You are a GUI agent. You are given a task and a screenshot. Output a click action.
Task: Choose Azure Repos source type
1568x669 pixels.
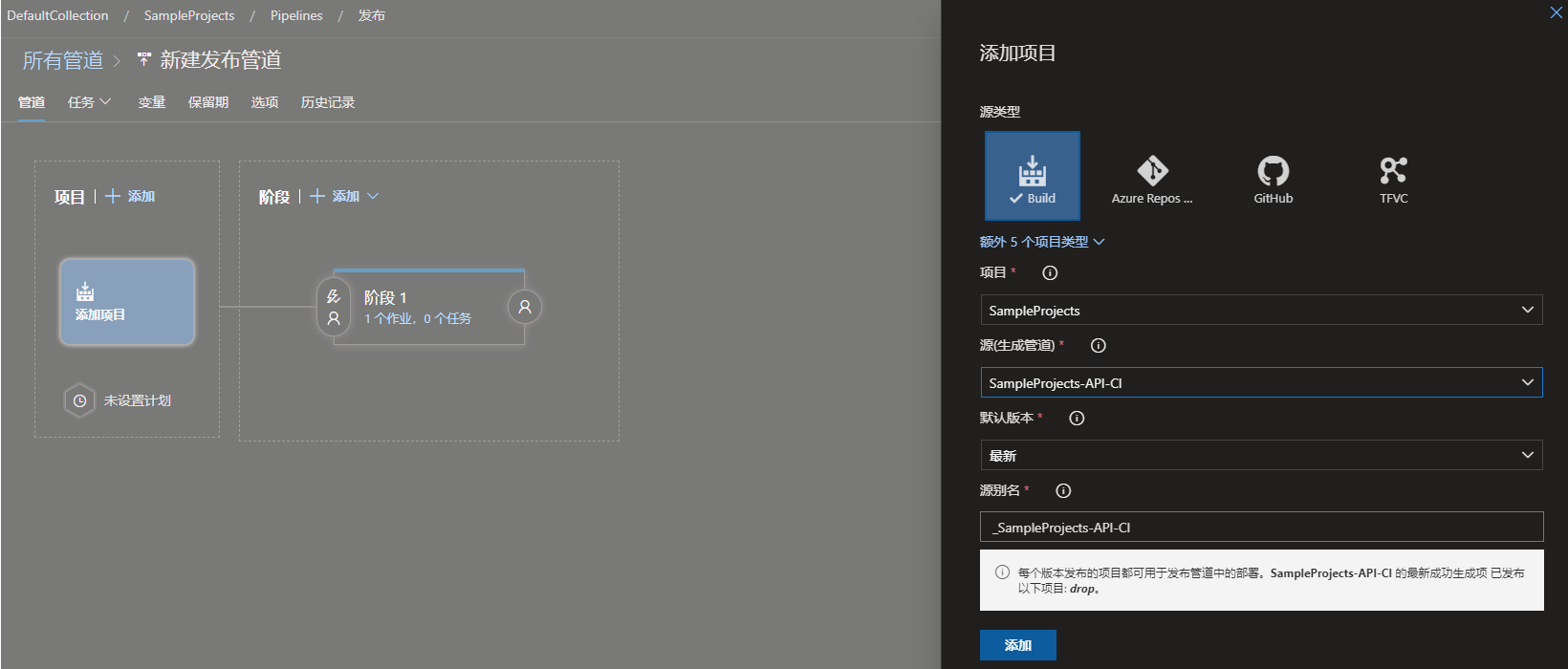point(1152,179)
